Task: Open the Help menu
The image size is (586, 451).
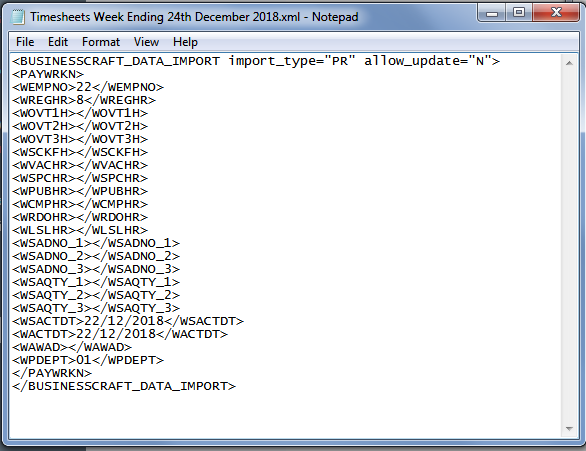Action: (x=185, y=42)
